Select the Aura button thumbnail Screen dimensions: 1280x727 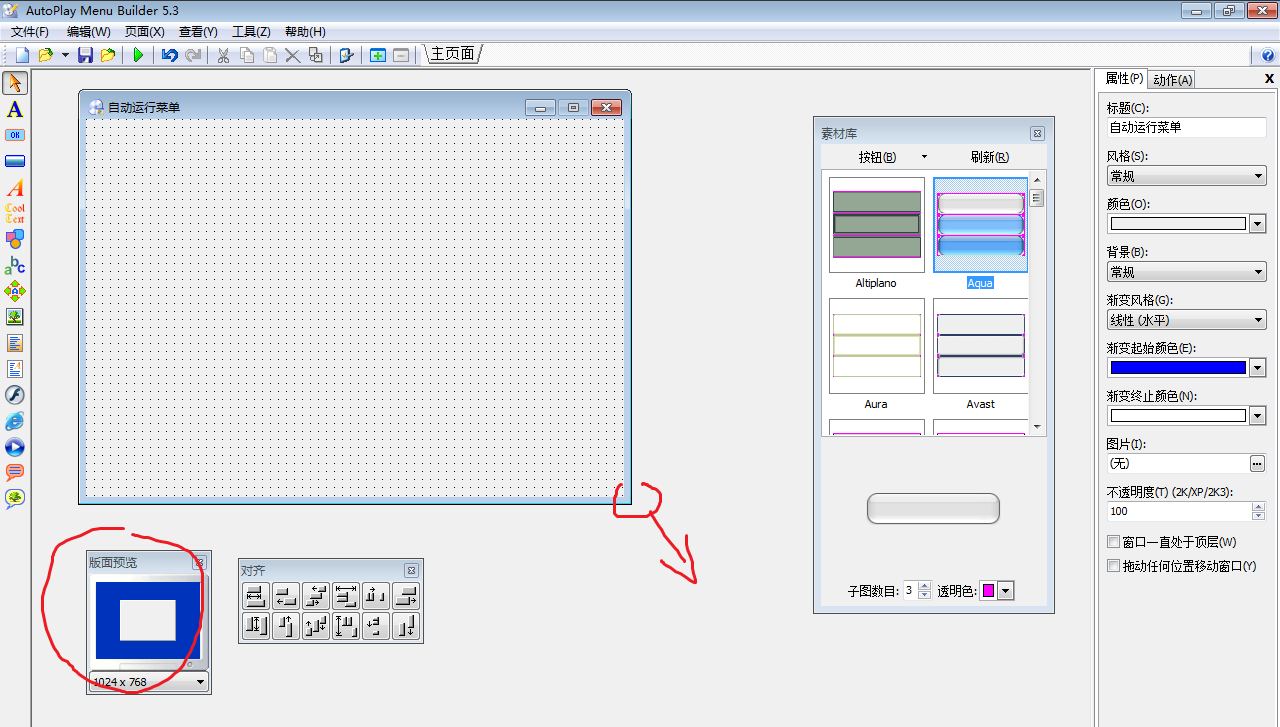[877, 346]
